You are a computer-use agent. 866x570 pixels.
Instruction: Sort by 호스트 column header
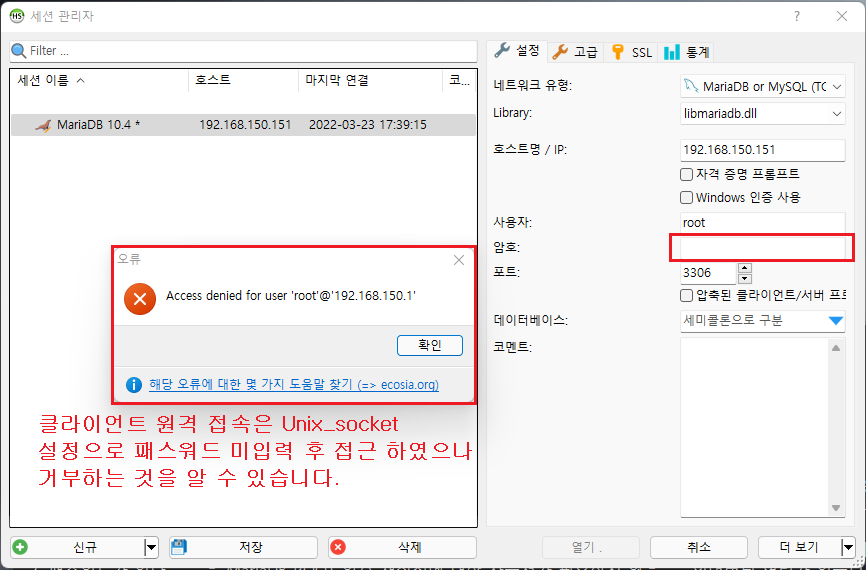[244, 81]
